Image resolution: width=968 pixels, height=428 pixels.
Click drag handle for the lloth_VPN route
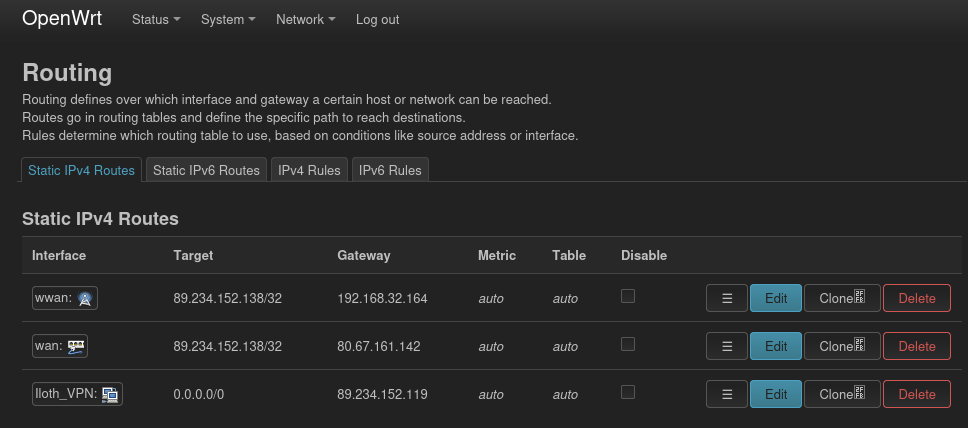727,394
